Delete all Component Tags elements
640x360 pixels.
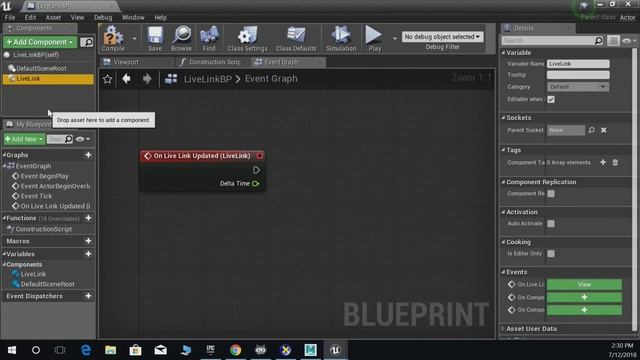pos(615,162)
